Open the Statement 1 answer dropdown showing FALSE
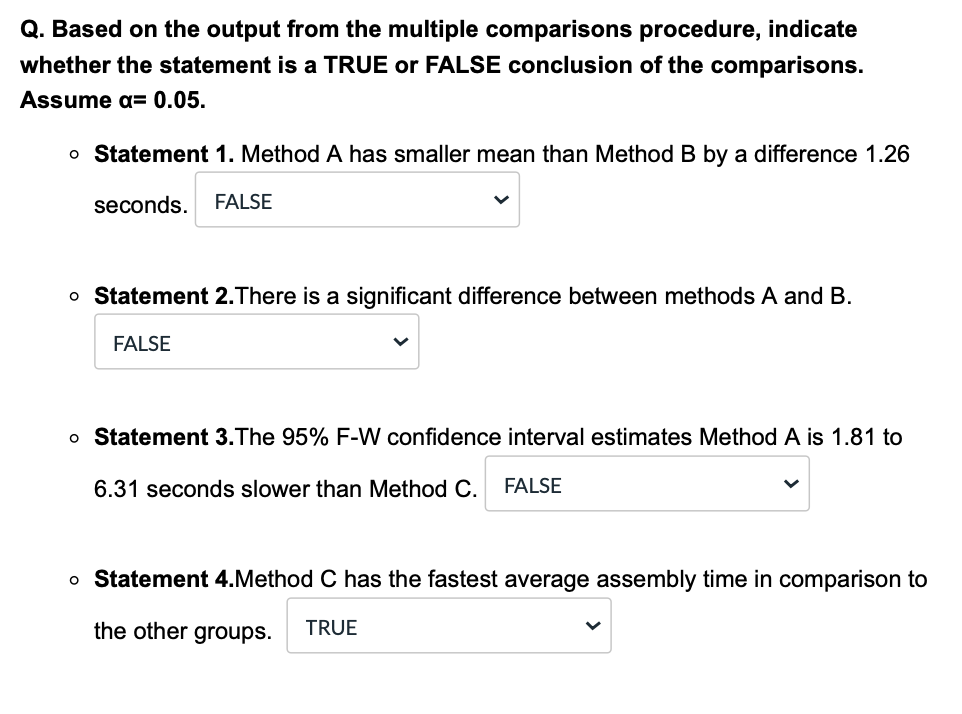The width and height of the screenshot is (962, 714). [357, 200]
